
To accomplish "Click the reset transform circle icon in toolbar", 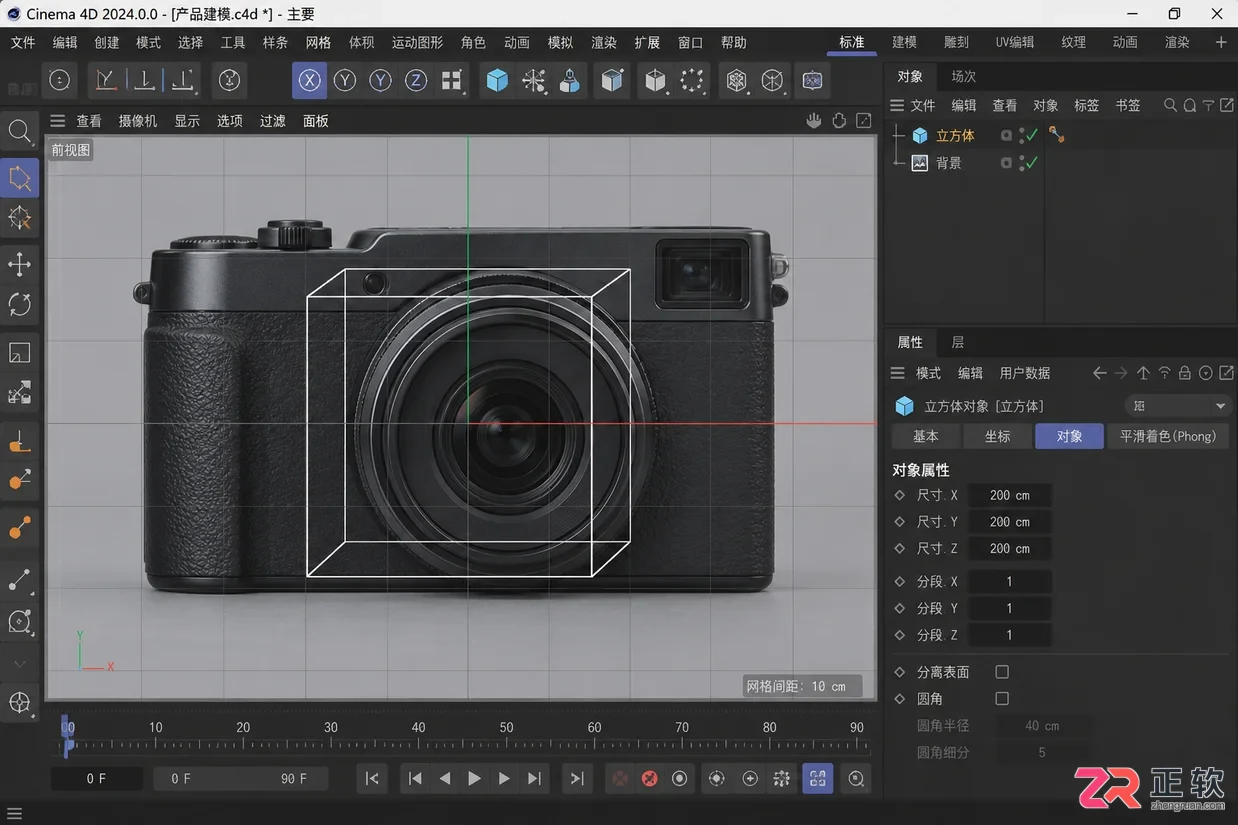I will coord(59,80).
